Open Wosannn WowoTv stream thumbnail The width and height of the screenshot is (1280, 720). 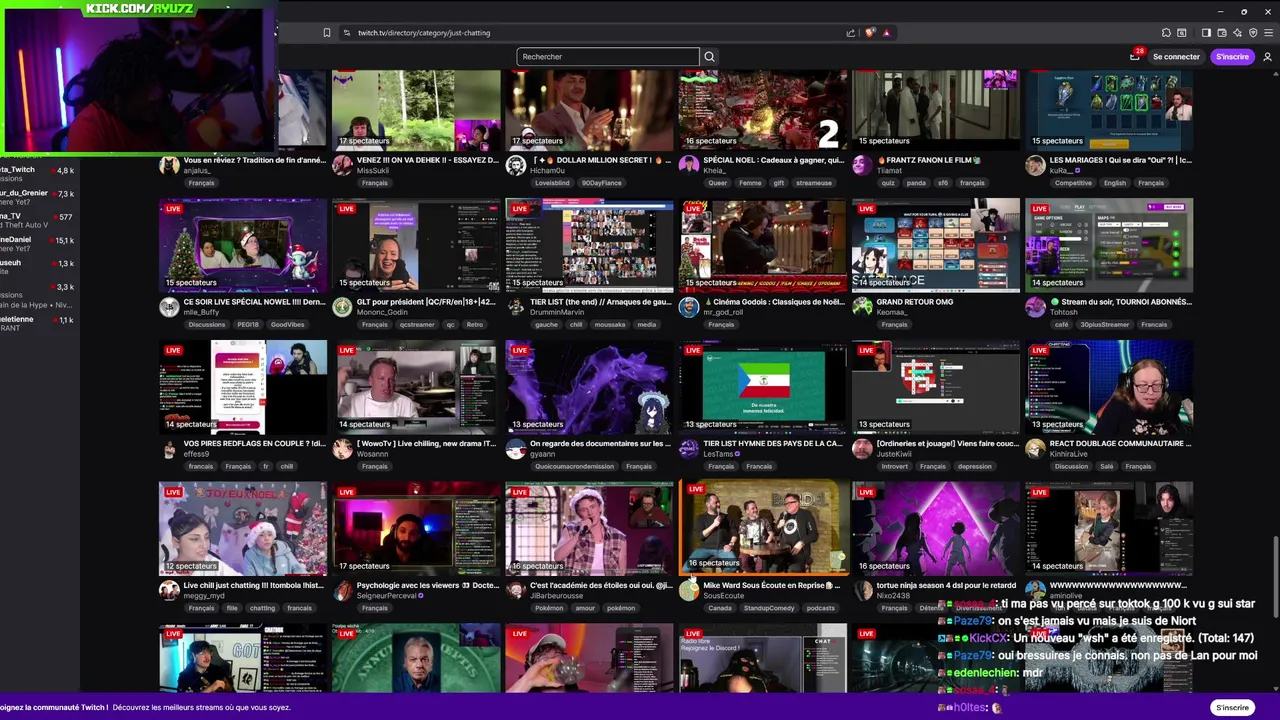click(x=416, y=386)
